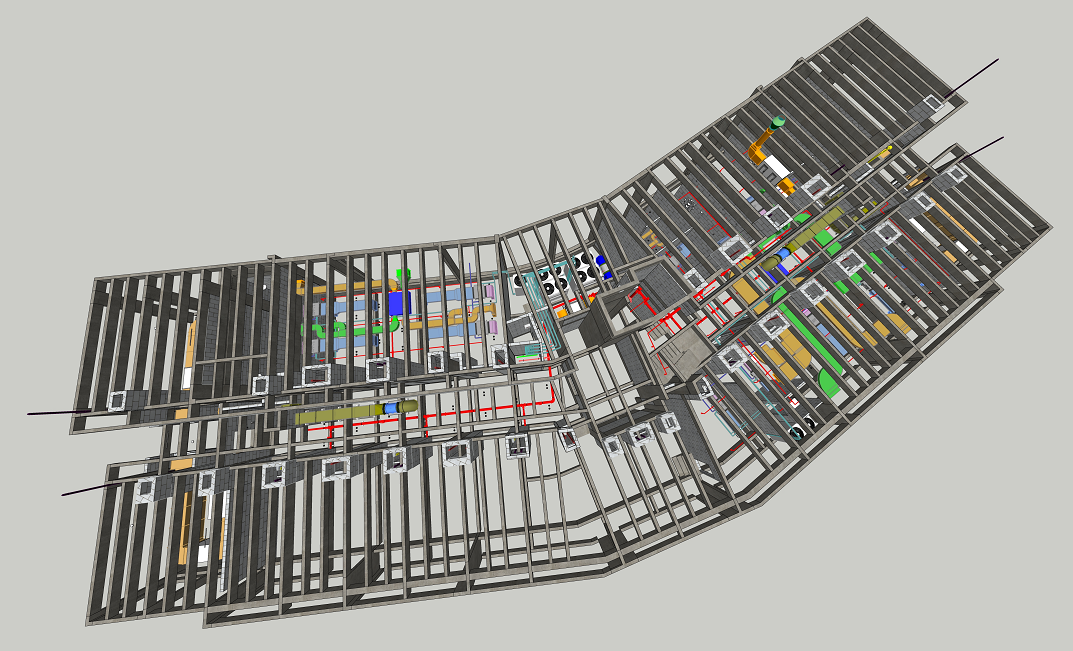Select the white unit beside the orange riser

coord(776,166)
